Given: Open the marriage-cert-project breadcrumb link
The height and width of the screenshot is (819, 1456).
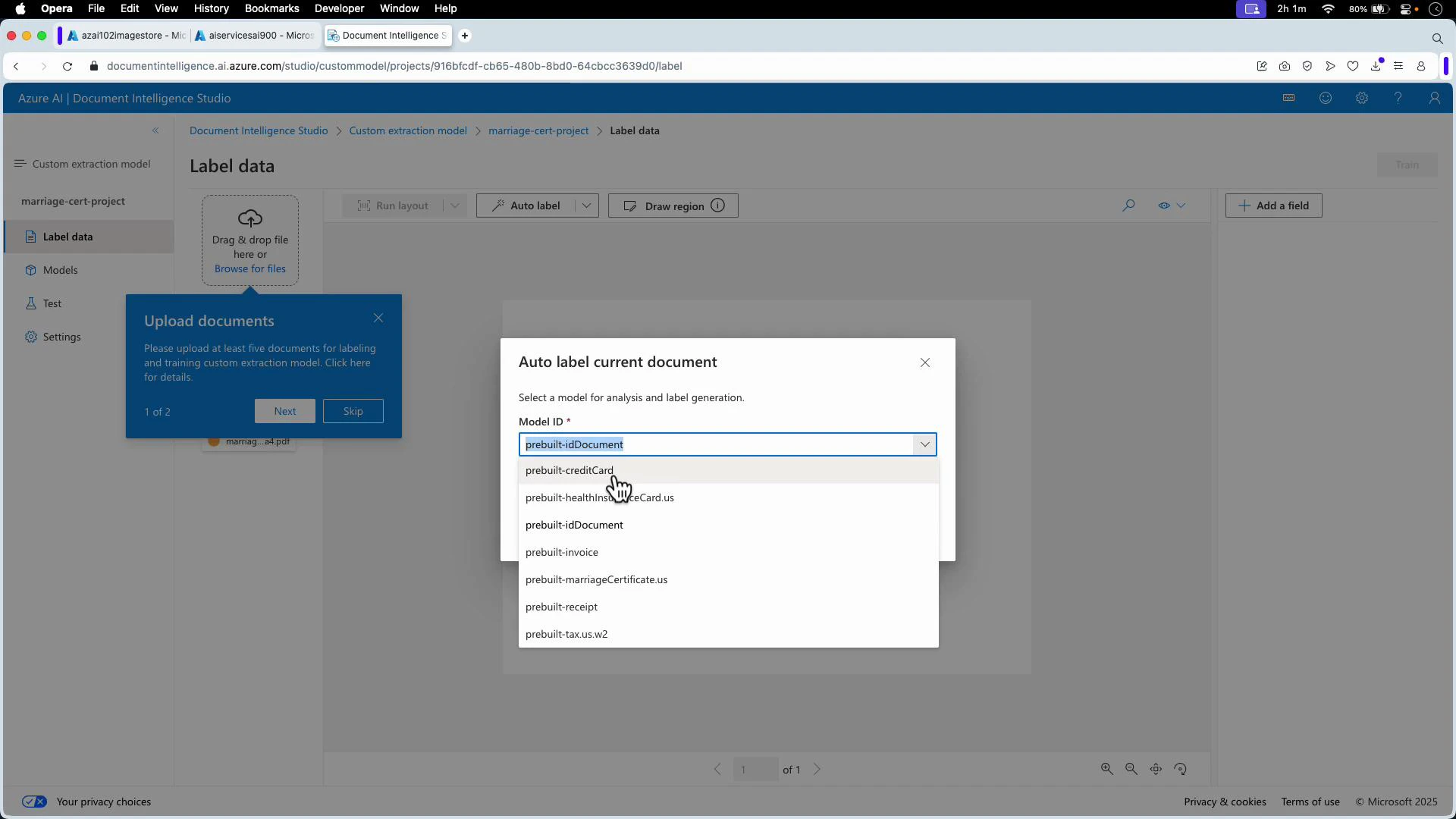Looking at the screenshot, I should click(x=538, y=130).
